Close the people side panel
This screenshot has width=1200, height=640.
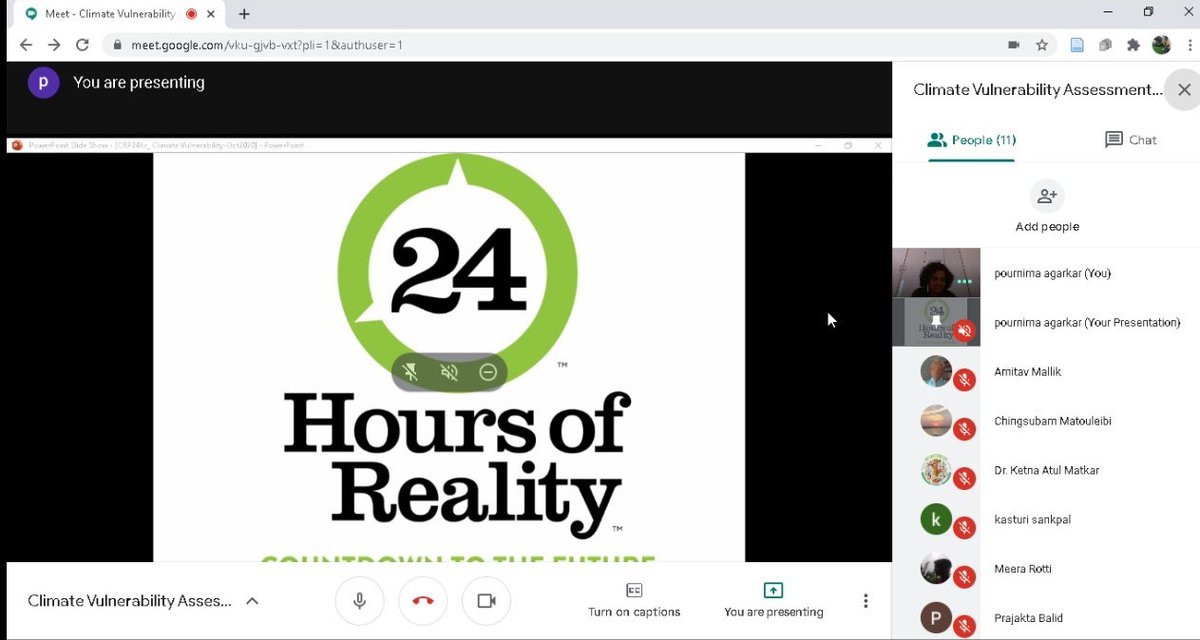pyautogui.click(x=1184, y=90)
